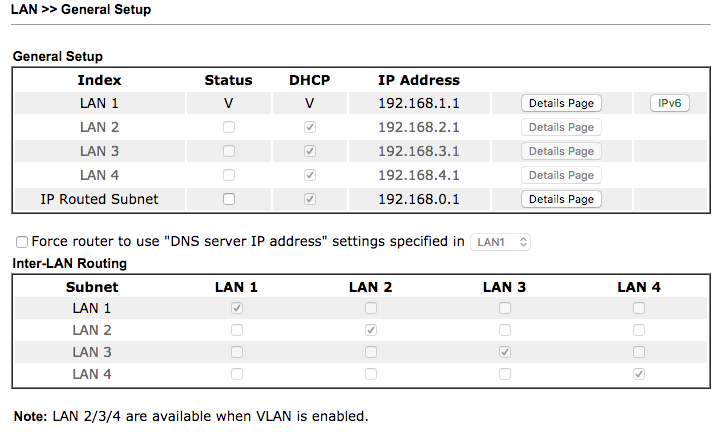Enable inter-LAN routing from LAN 1 to LAN 2
The height and width of the screenshot is (432, 722).
[x=371, y=308]
